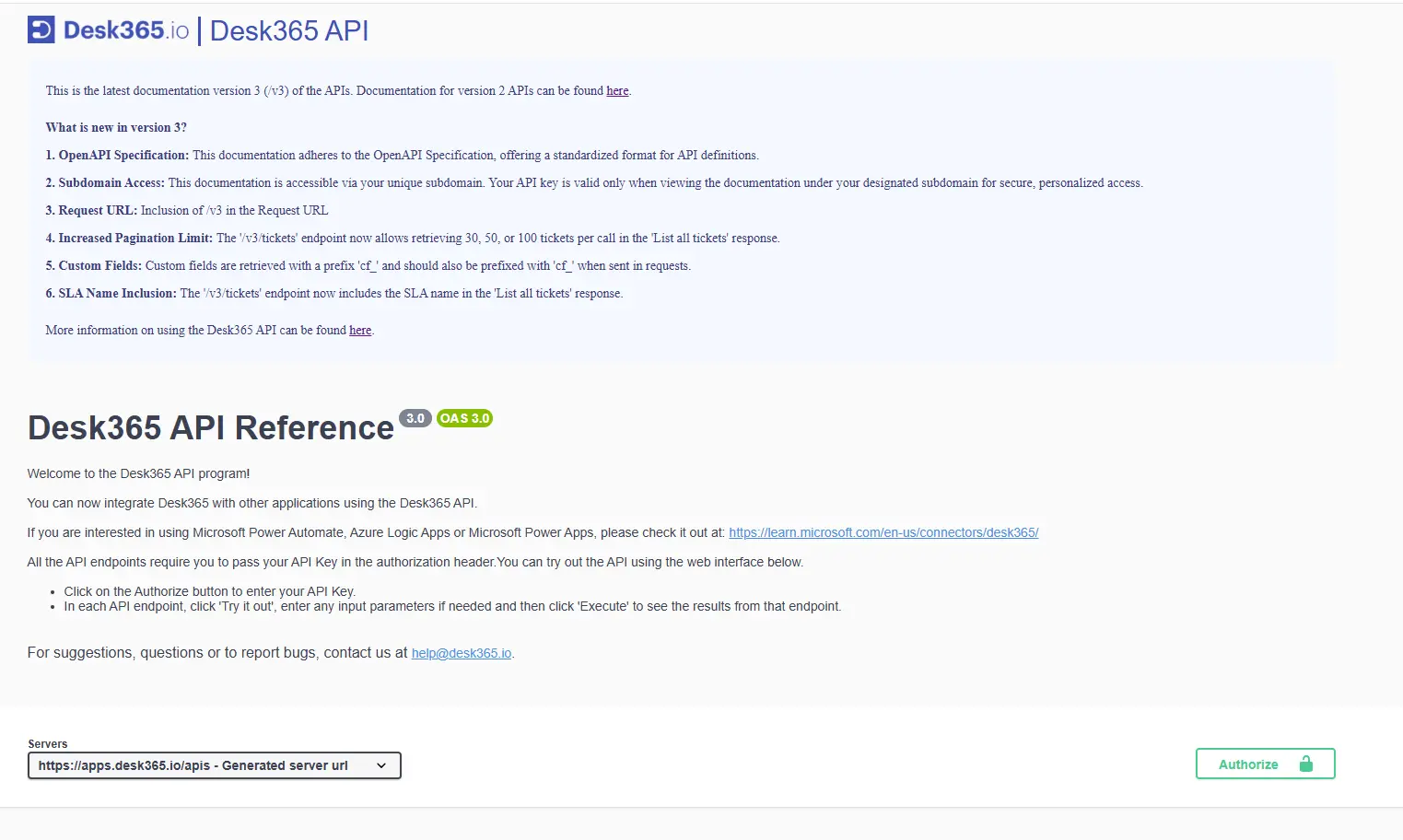Click 'You can now integrate Desk365' sentence
This screenshot has width=1403, height=840.
[x=252, y=503]
